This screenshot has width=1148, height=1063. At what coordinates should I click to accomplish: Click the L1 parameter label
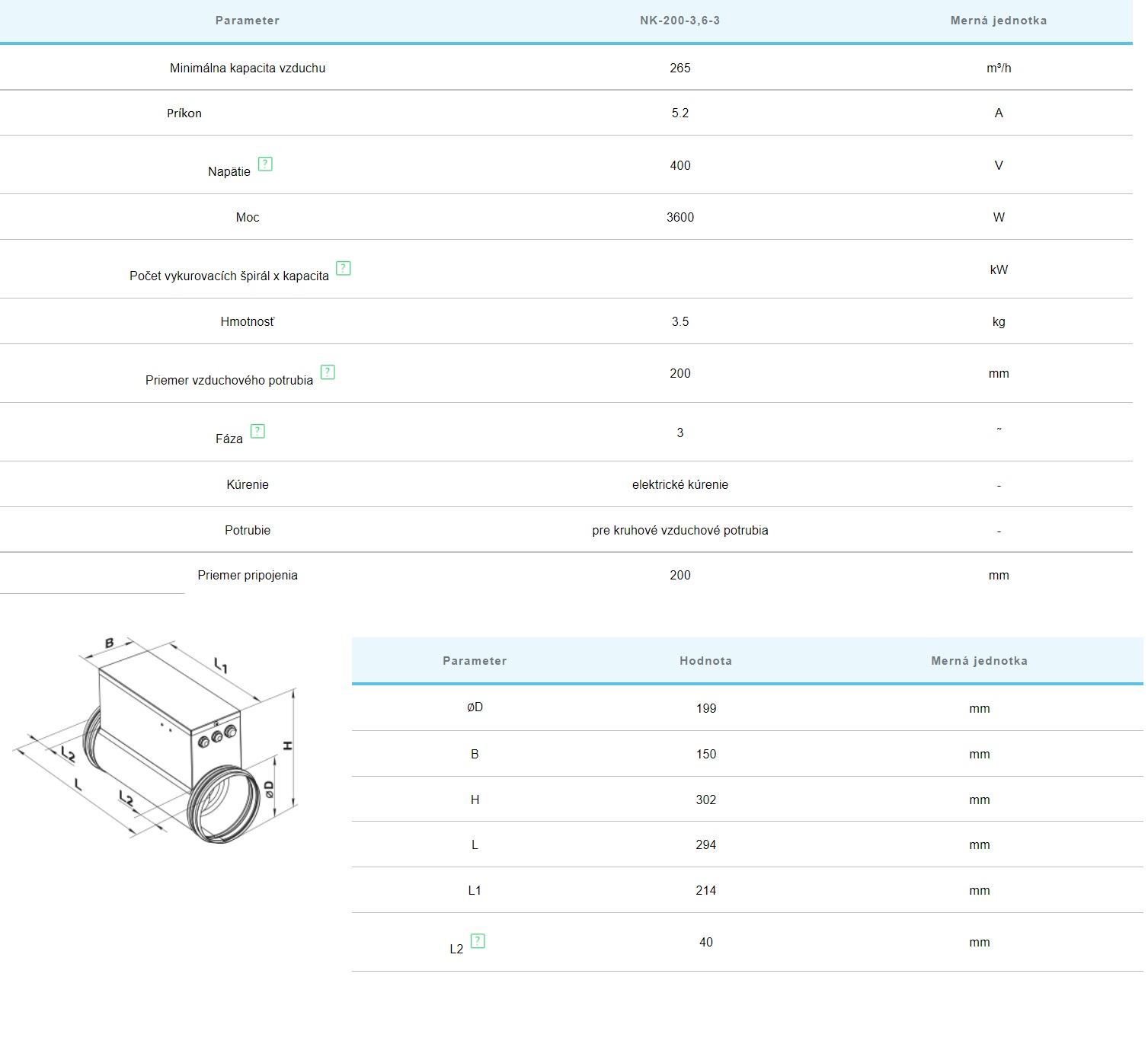click(x=475, y=890)
